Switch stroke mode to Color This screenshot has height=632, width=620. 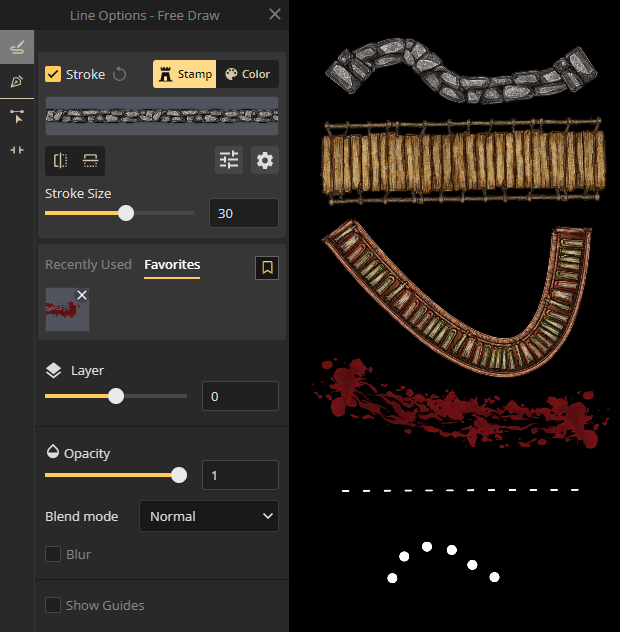point(247,74)
